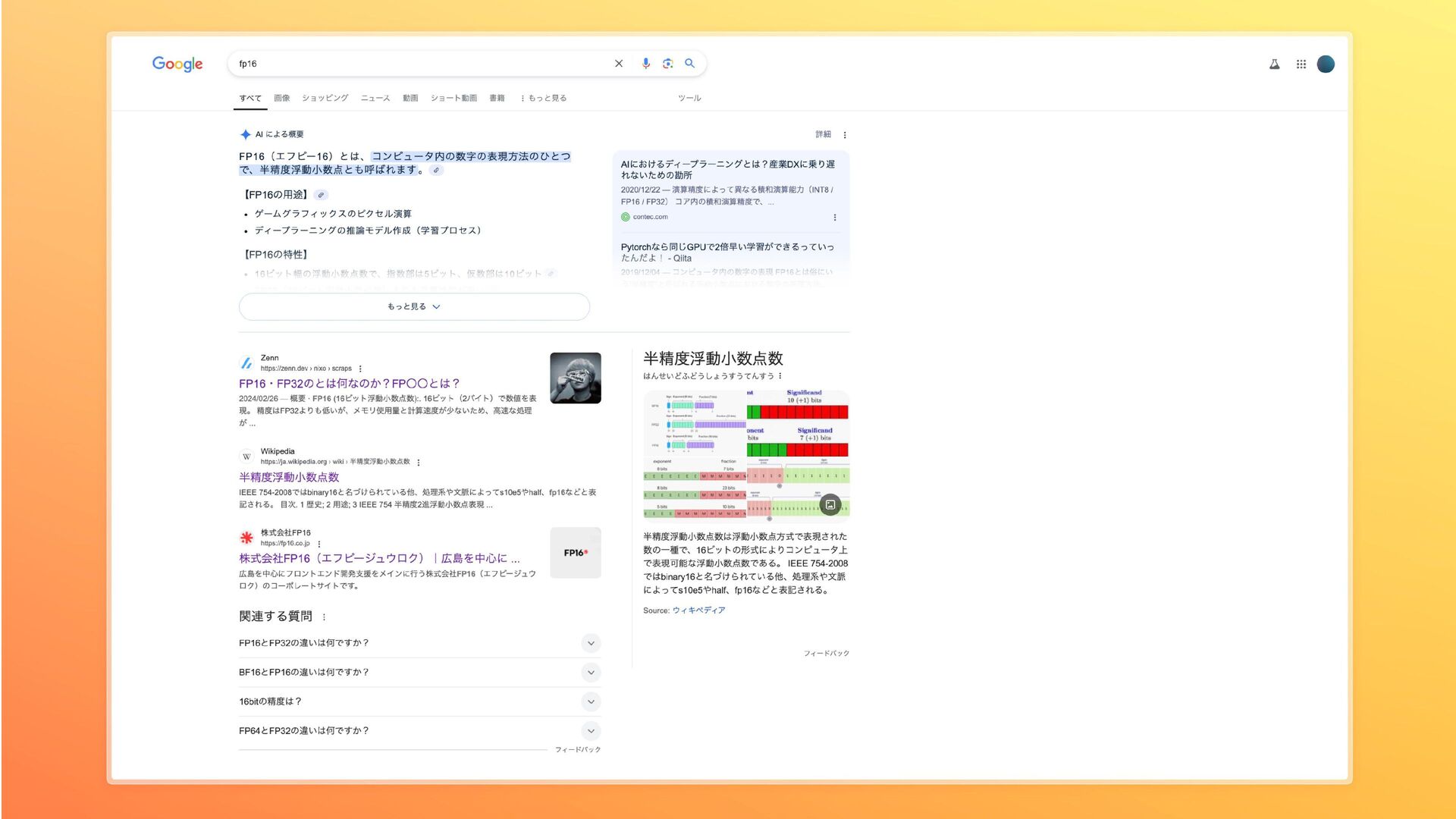Open the もっと見る tab overflow menu
Screen dimensions: 1456x819
point(544,98)
